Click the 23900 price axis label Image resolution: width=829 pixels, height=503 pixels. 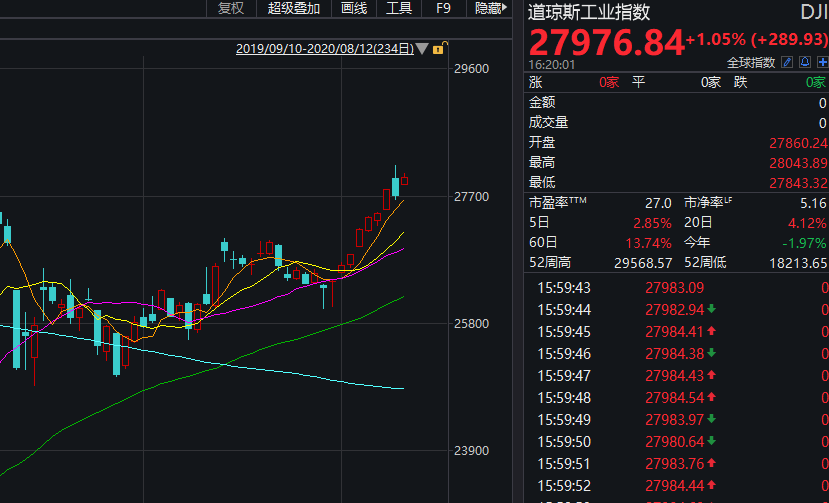[472, 451]
